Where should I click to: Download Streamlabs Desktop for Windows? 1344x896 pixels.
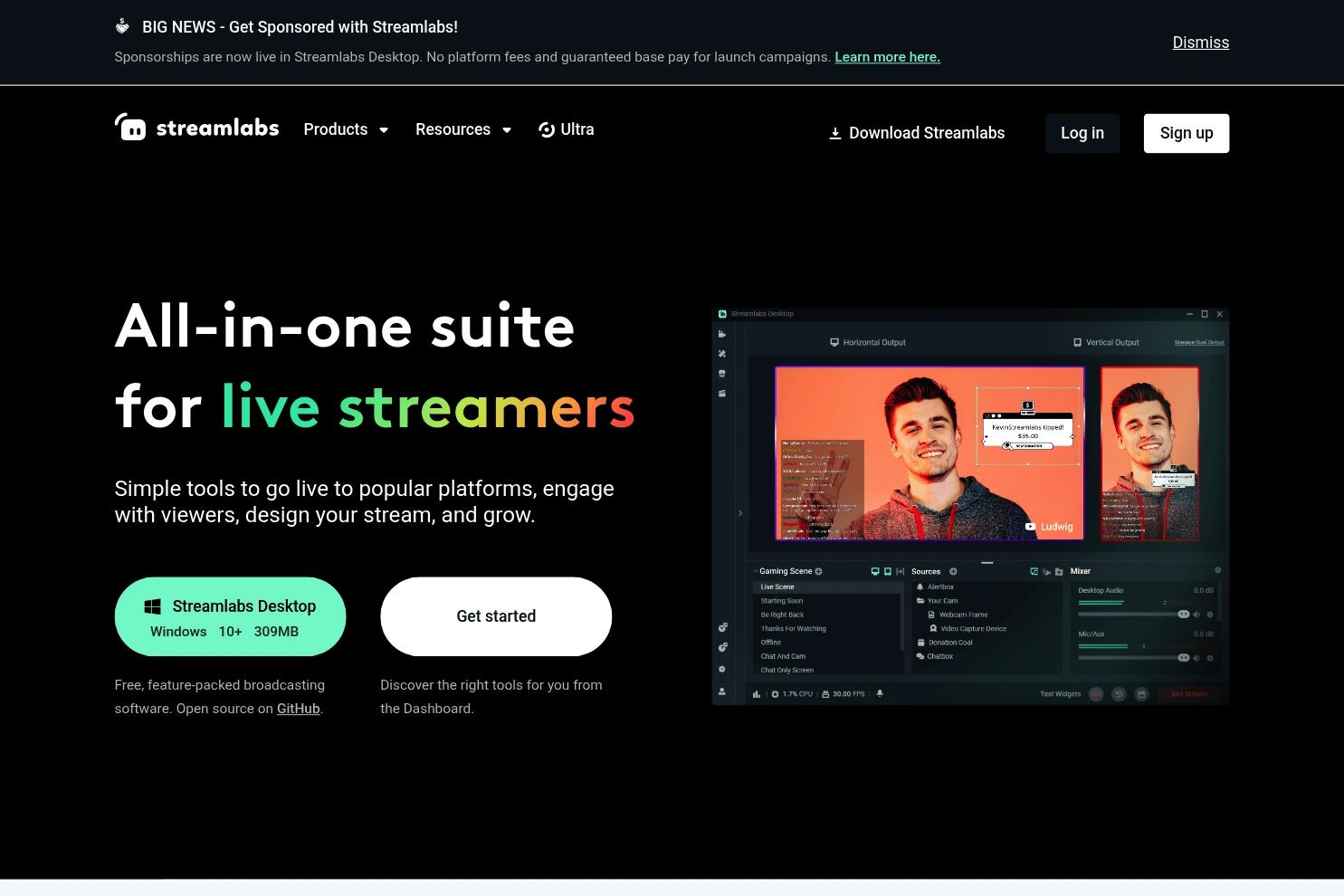[230, 616]
